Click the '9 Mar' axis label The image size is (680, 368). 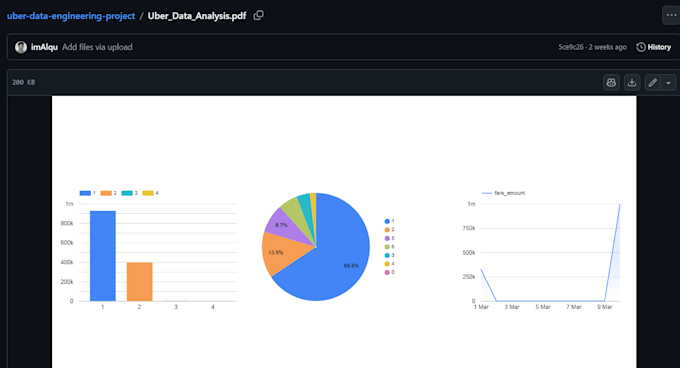(x=605, y=307)
